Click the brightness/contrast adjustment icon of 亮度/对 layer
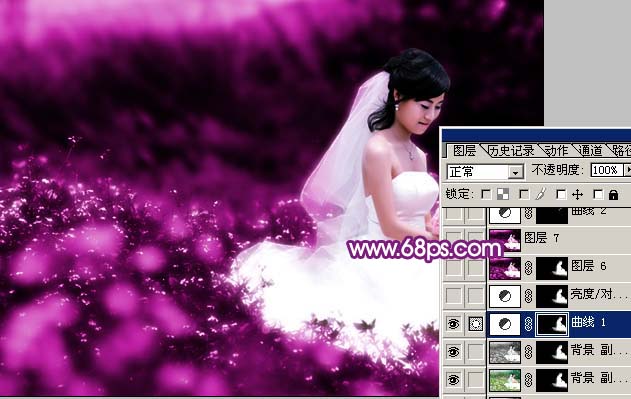 pyautogui.click(x=505, y=296)
